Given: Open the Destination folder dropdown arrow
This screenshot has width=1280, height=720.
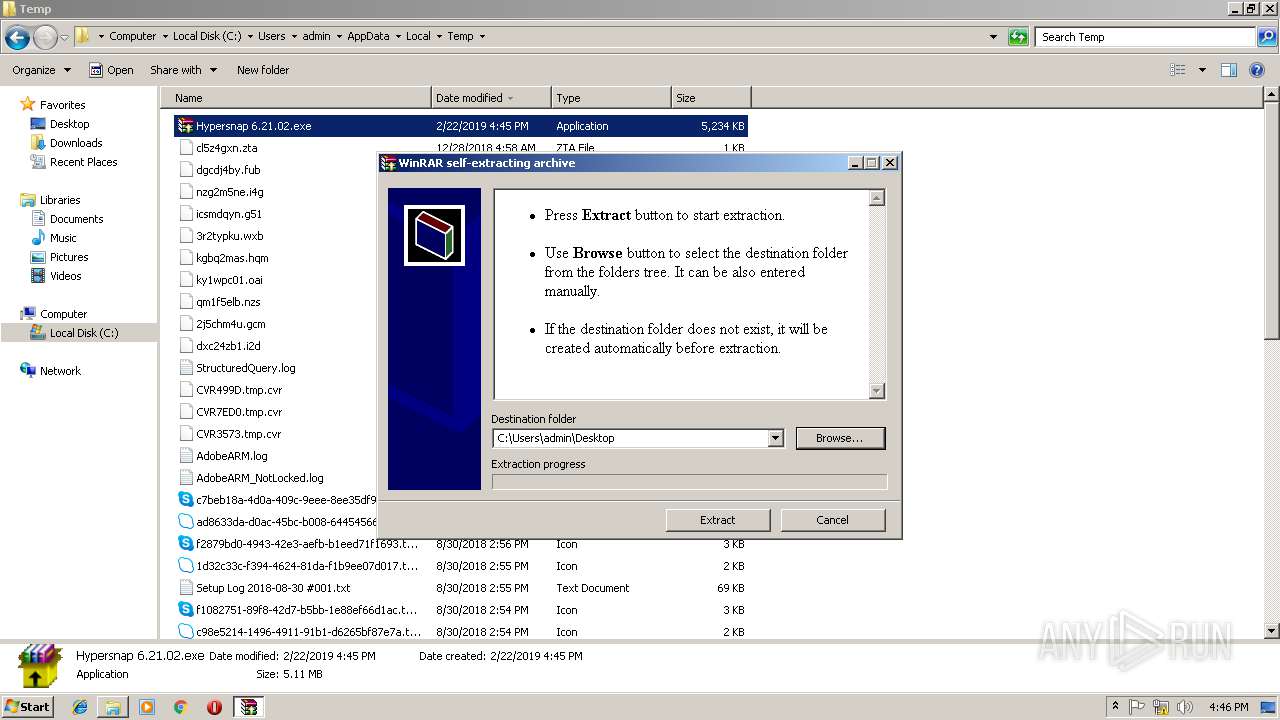Looking at the screenshot, I should pyautogui.click(x=775, y=438).
